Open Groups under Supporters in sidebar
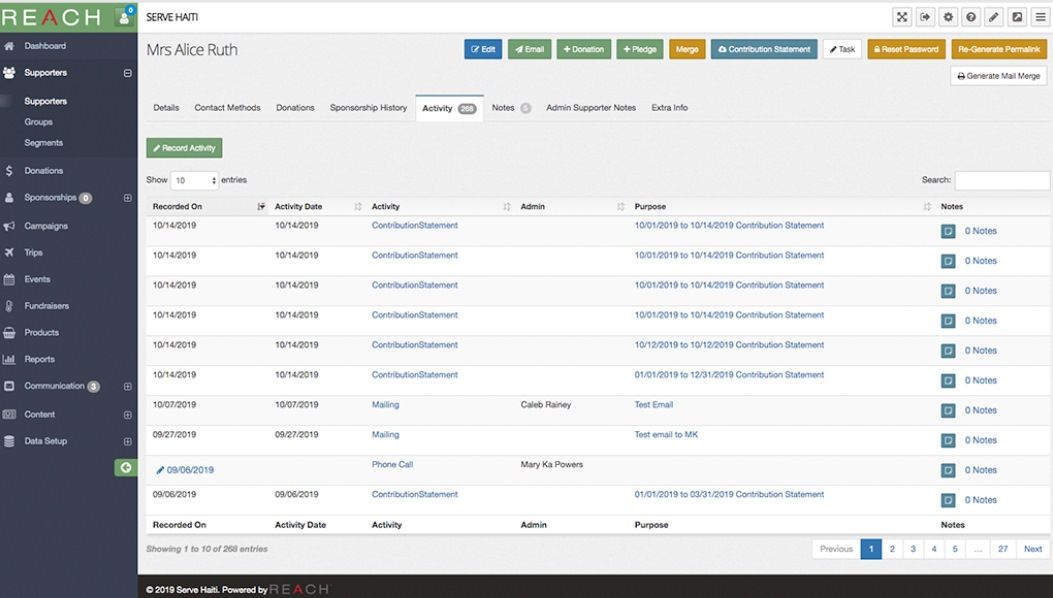 click(38, 122)
